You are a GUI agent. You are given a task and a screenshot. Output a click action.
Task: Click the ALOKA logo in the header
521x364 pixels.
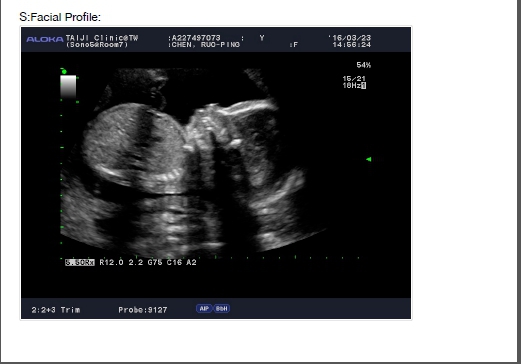pyautogui.click(x=45, y=39)
